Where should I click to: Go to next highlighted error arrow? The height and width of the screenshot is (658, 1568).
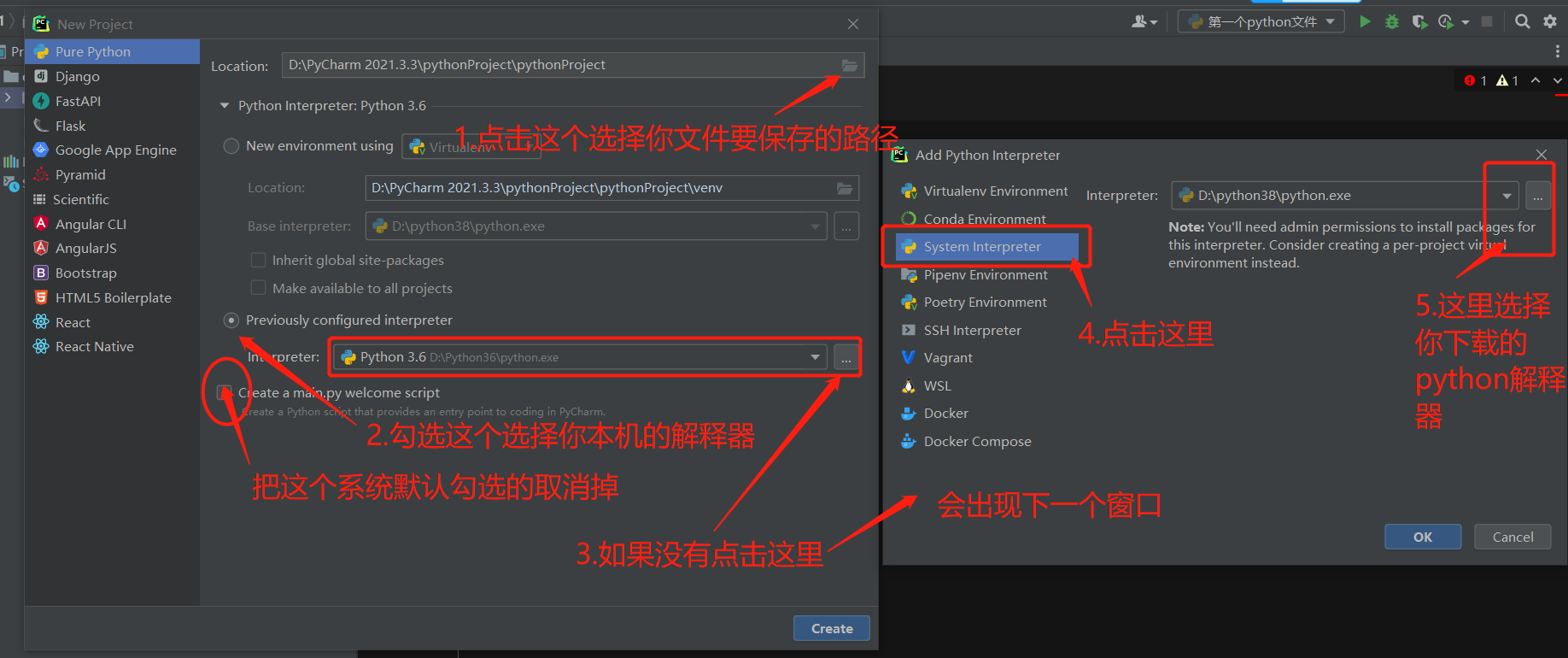click(1558, 80)
